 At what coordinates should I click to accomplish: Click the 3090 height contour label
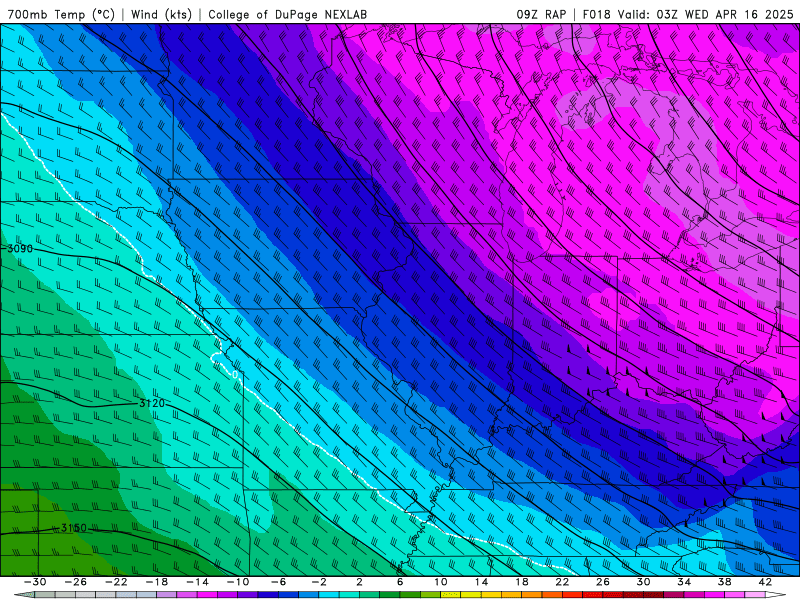[19, 248]
